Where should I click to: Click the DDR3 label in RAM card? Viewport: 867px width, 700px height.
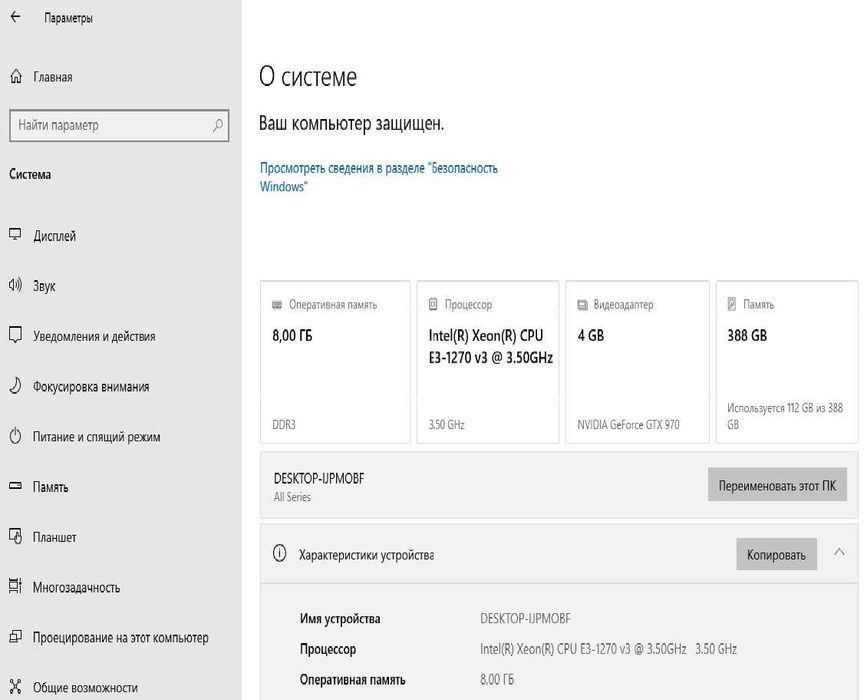[x=284, y=425]
